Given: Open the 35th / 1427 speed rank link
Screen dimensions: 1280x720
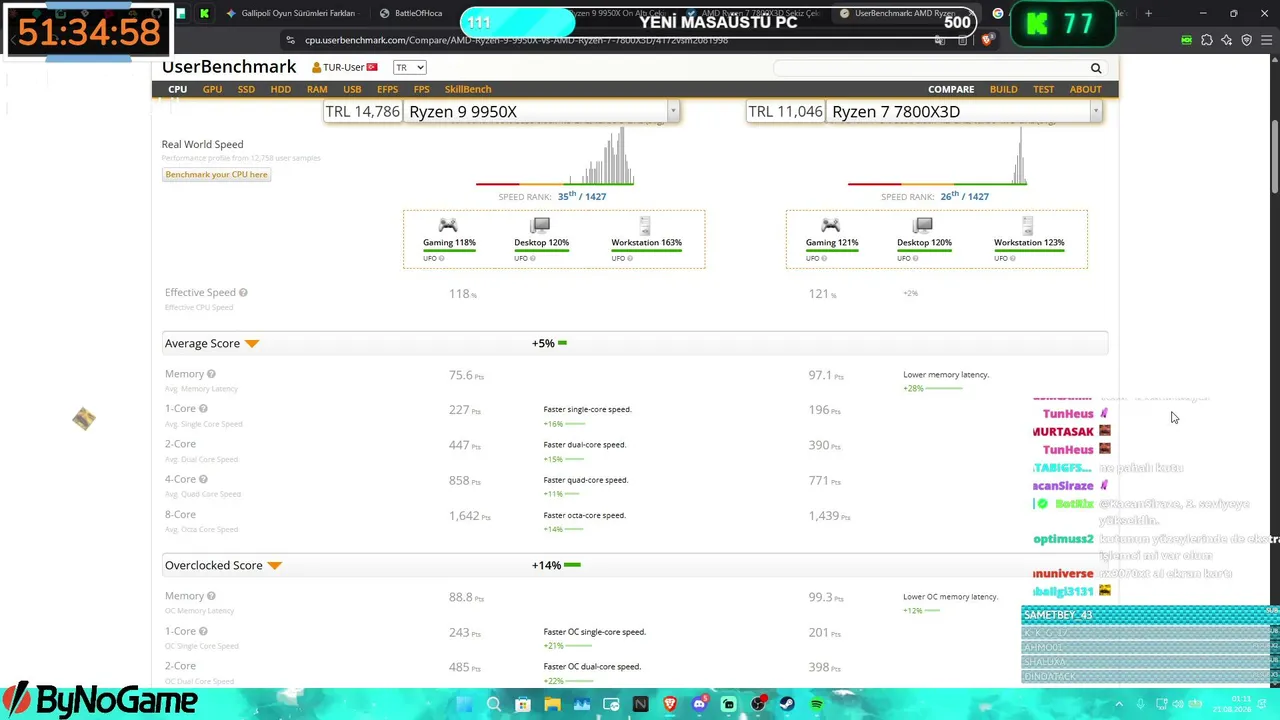Looking at the screenshot, I should coord(582,196).
